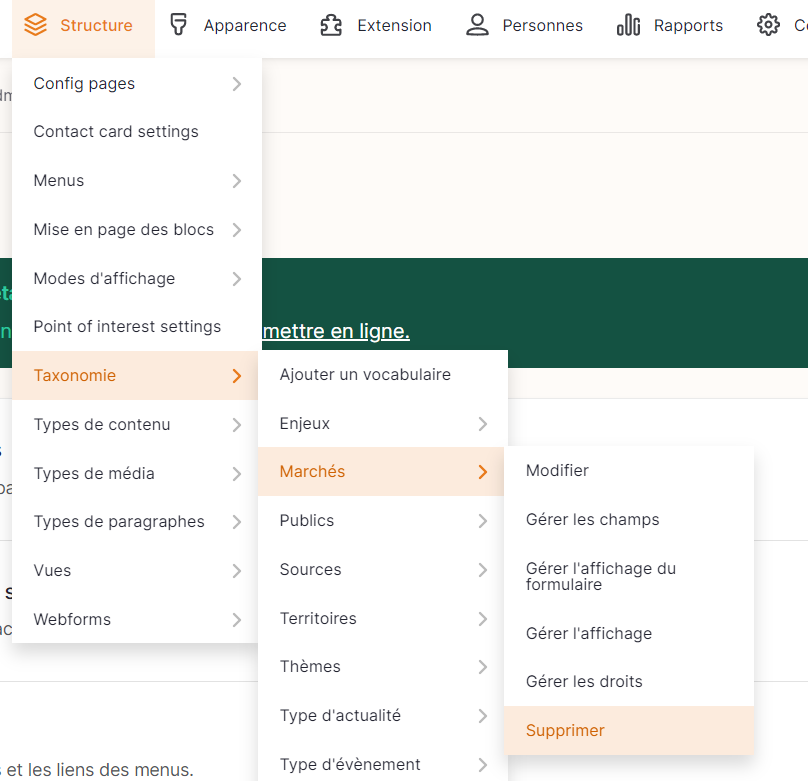Follow the 'mettre en ligne' link
This screenshot has height=781, width=808.
[335, 332]
